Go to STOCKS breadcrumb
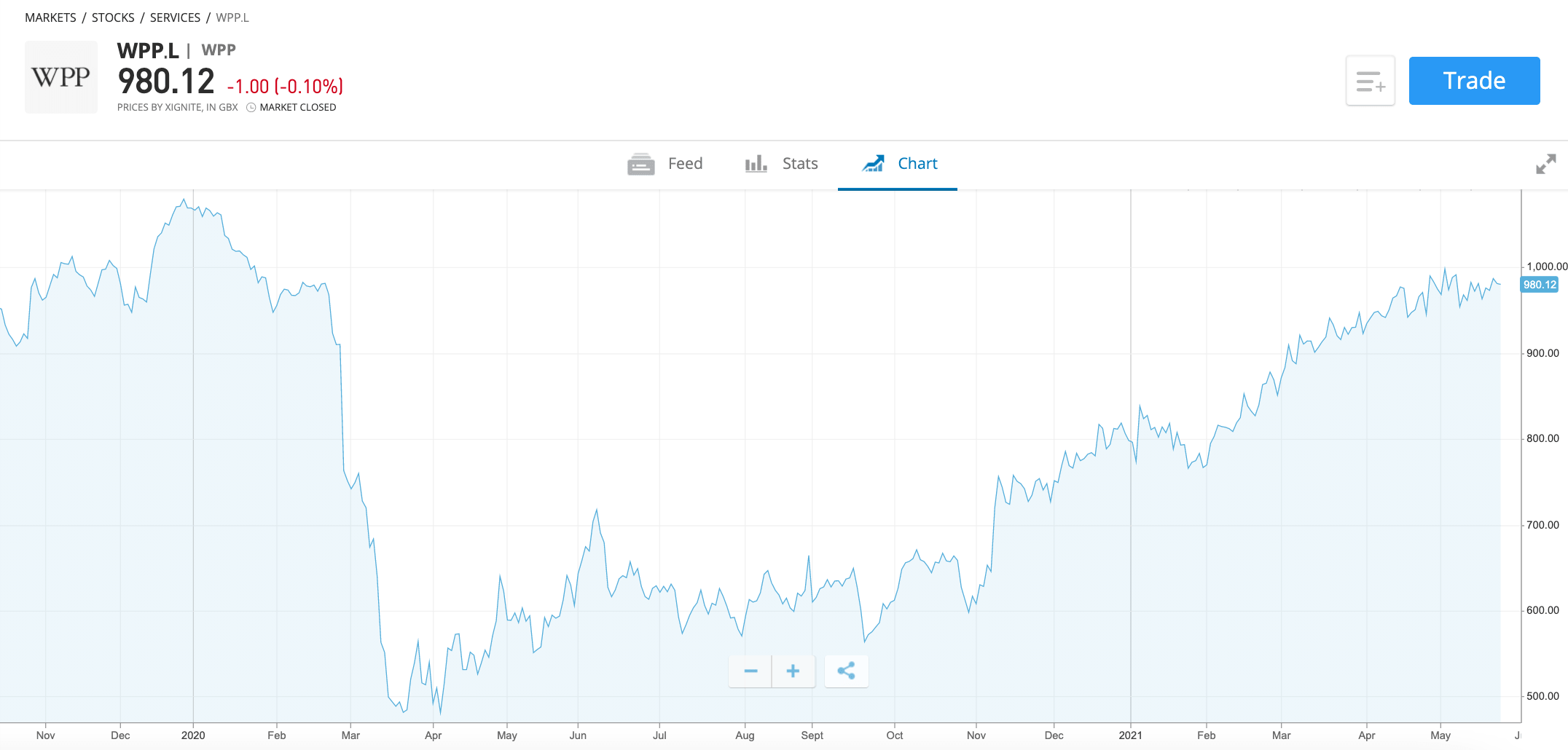1568x750 pixels. tap(113, 17)
